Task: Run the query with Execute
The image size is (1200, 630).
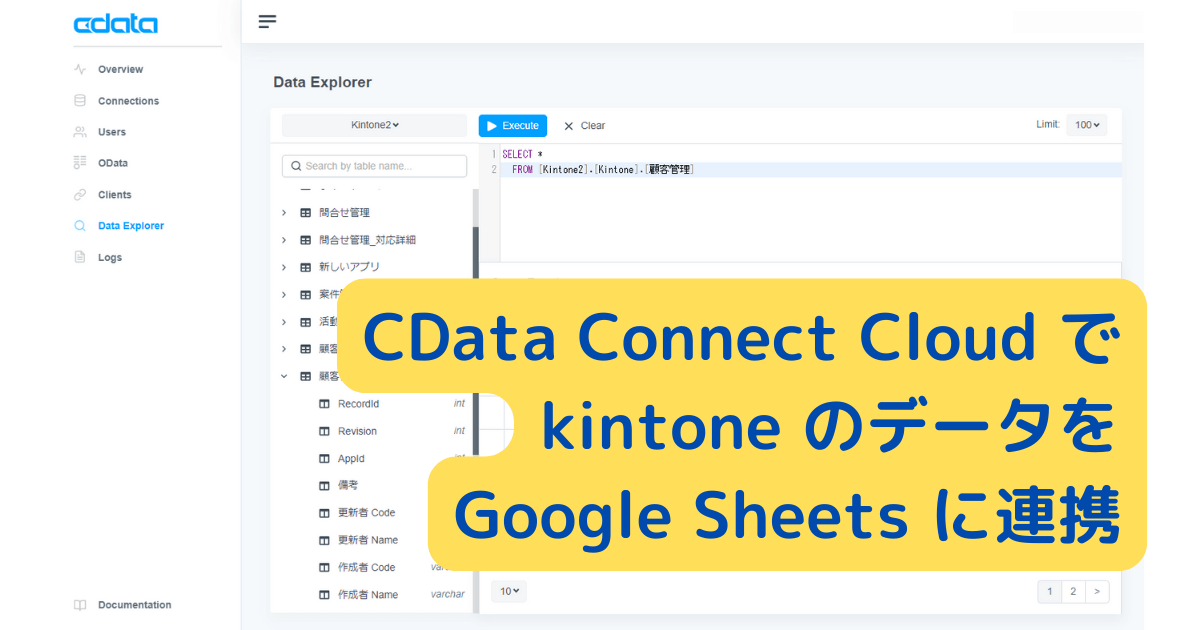Action: 513,125
